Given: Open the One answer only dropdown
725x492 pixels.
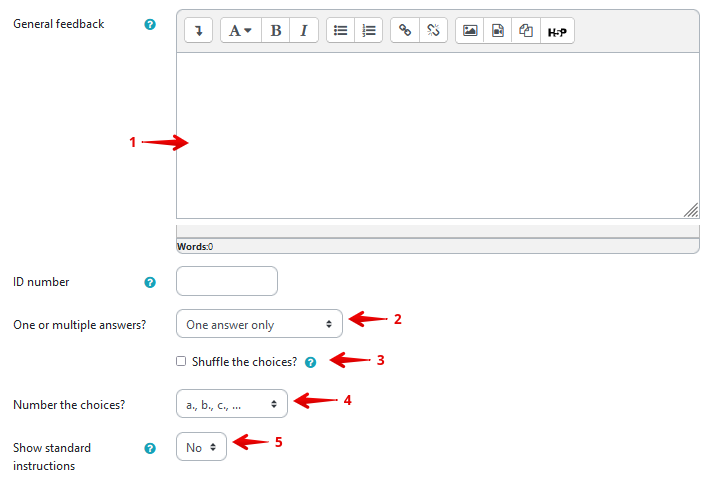Looking at the screenshot, I should (x=259, y=324).
